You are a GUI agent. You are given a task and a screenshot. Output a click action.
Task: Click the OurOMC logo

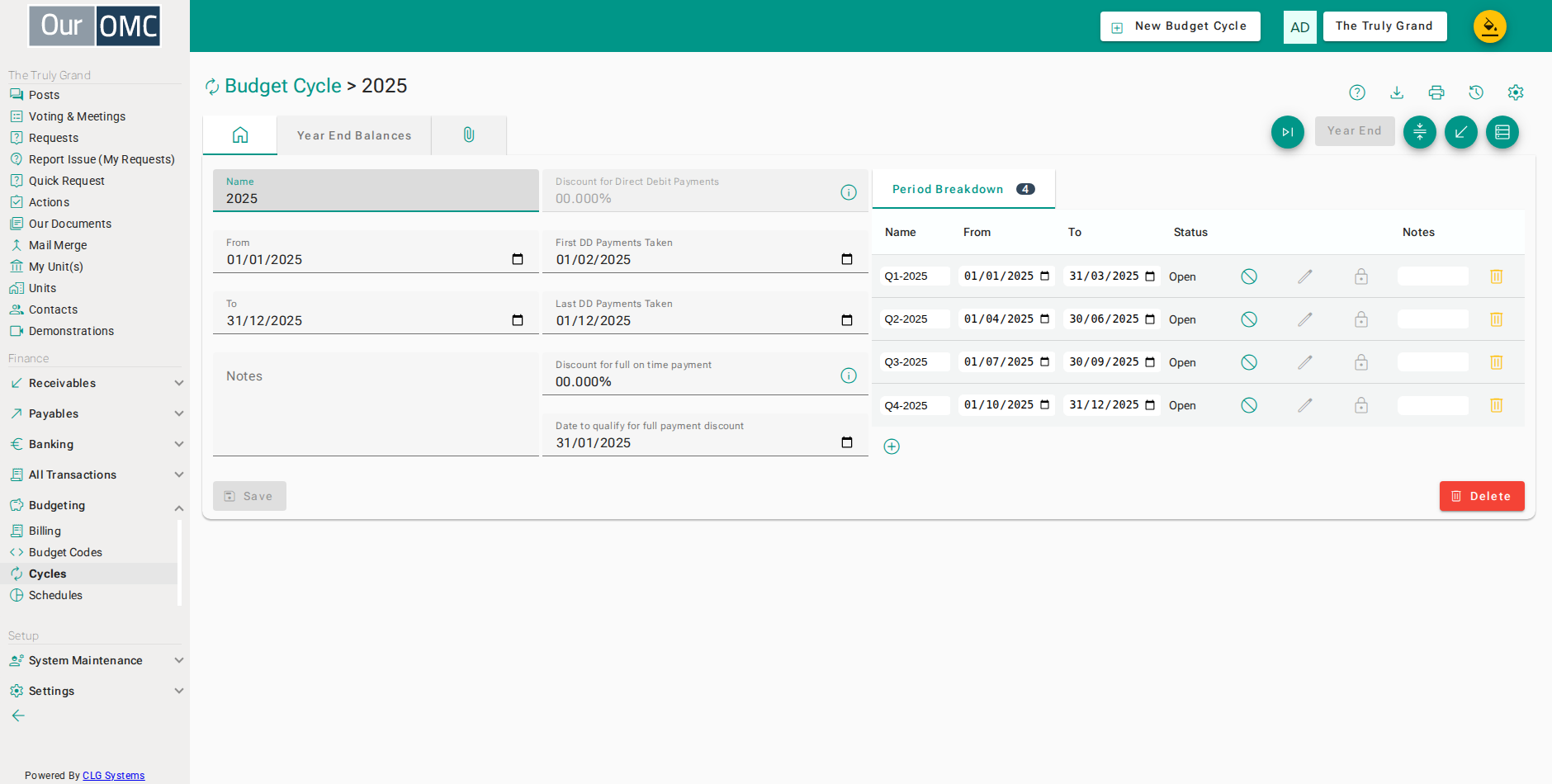94,26
